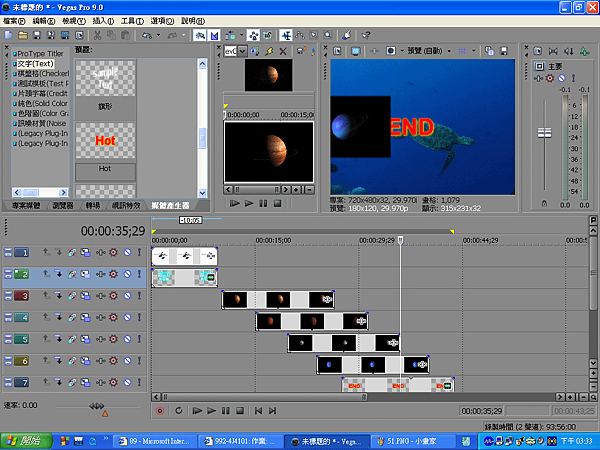
Task: Click the presets list vertical scrollbar
Action: click(202, 128)
